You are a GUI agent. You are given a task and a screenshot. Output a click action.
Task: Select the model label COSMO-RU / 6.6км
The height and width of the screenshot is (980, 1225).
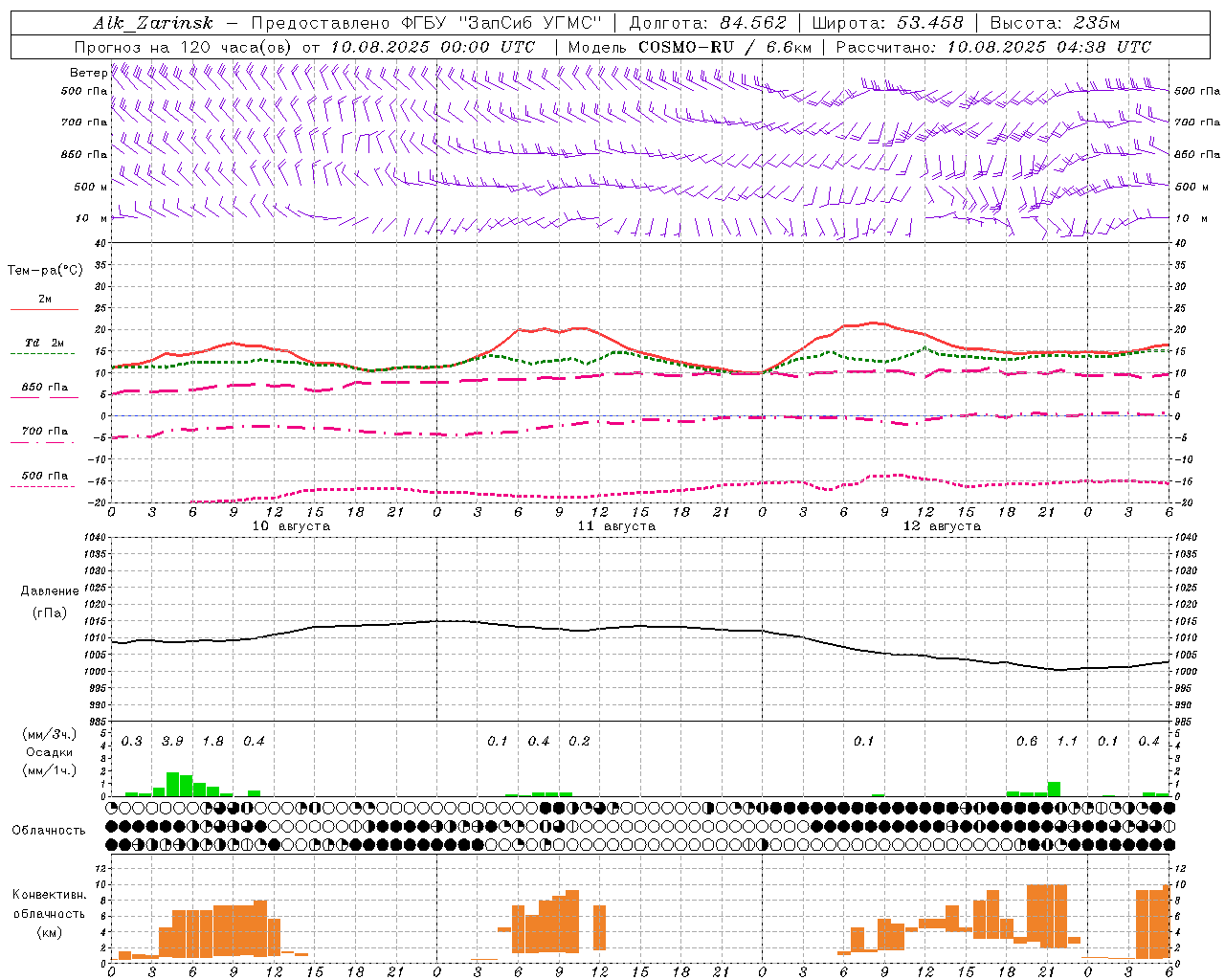[724, 47]
